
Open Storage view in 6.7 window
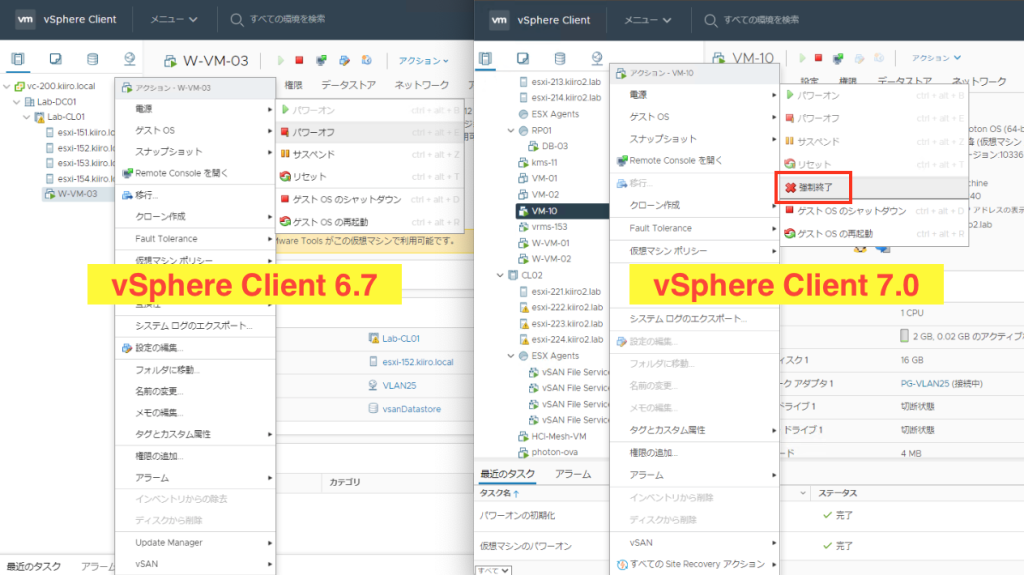click(x=93, y=59)
